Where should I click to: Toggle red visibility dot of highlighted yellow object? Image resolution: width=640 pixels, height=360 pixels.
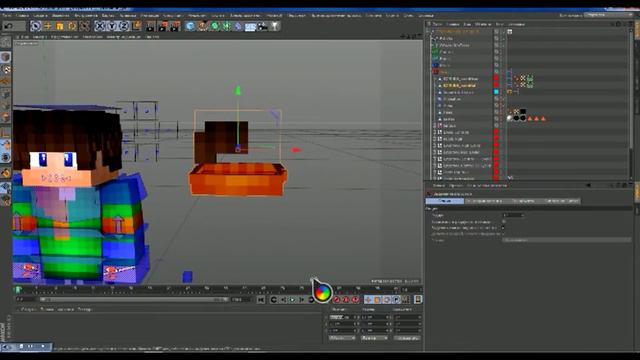point(496,85)
